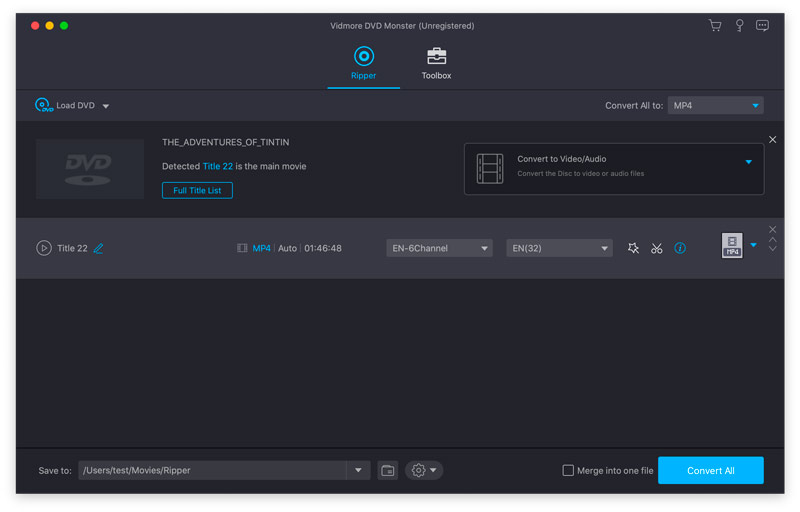This screenshot has height=512, width=800.
Task: Open the EN-6Channel audio track dropdown
Action: (x=439, y=248)
